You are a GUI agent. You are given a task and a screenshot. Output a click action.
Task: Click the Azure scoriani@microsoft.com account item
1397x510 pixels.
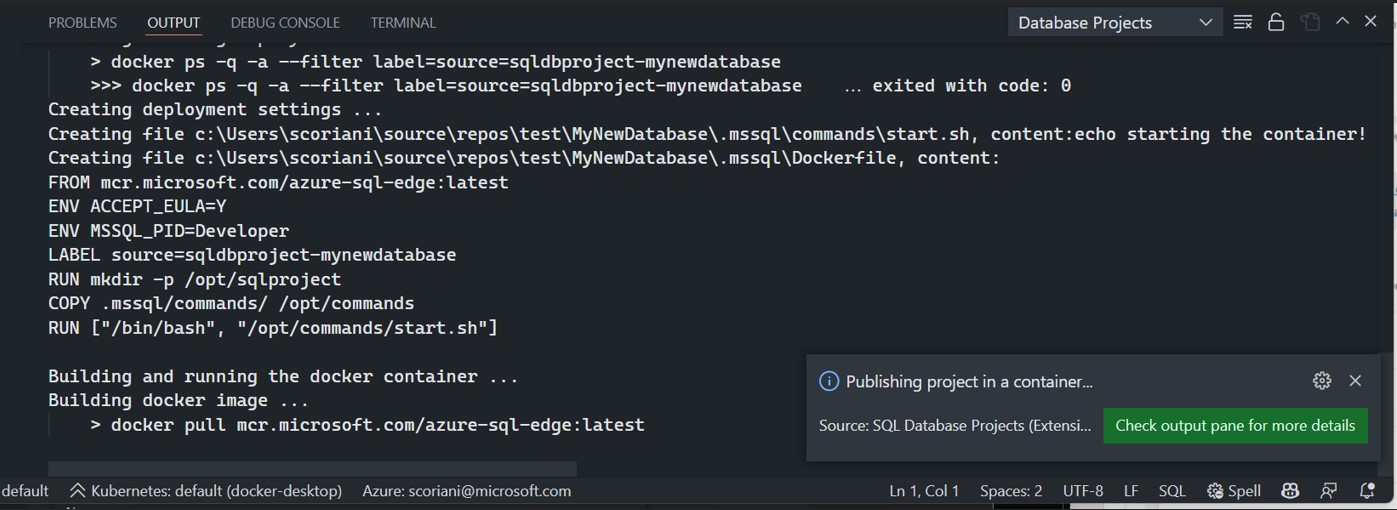[466, 491]
